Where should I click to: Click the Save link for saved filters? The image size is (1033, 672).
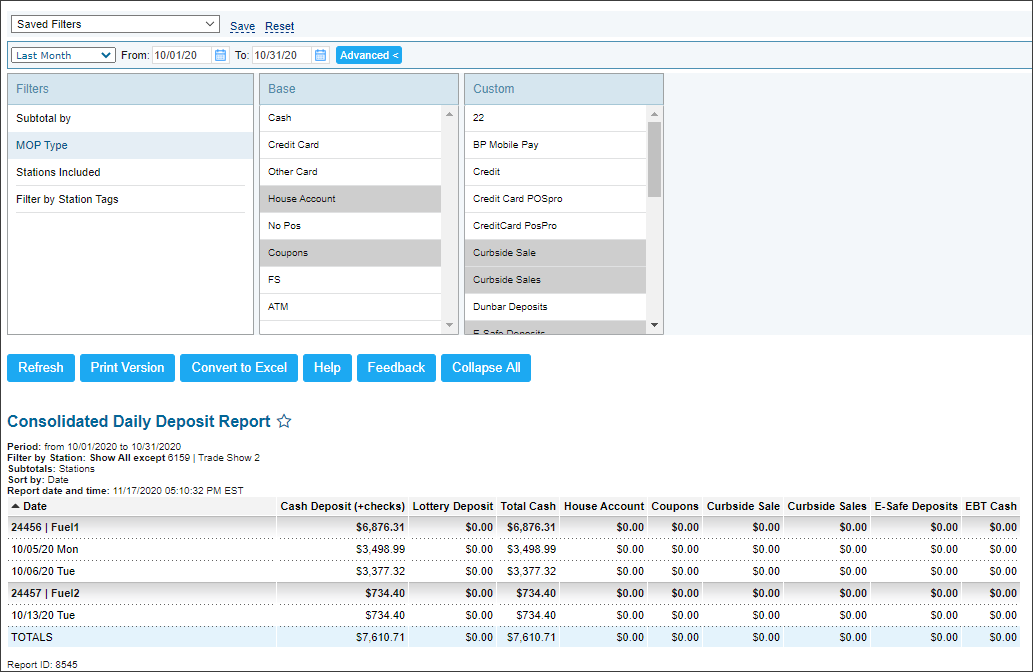coord(243,26)
